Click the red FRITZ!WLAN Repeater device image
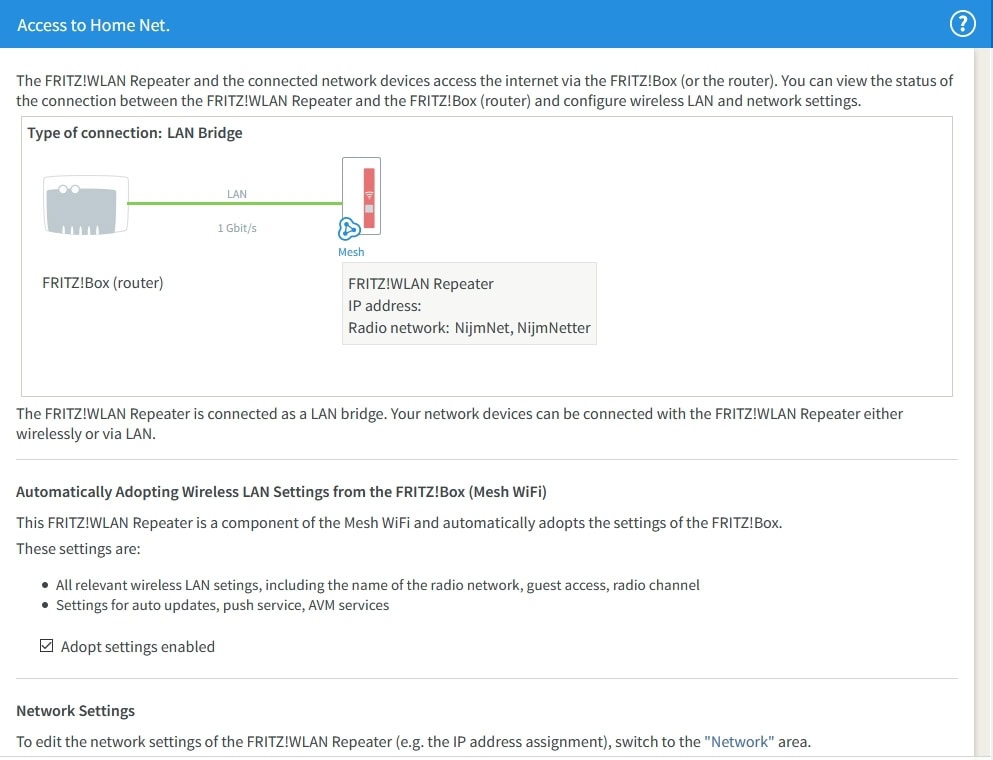This screenshot has height=760, width=993. pos(368,194)
